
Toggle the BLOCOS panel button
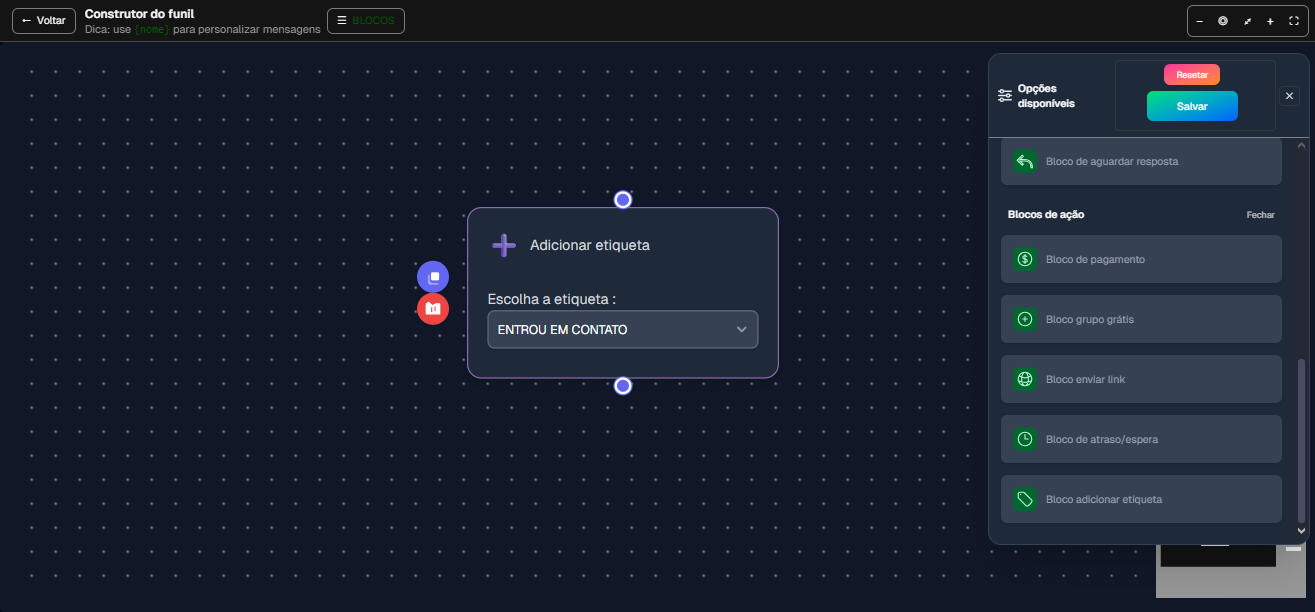(x=365, y=21)
